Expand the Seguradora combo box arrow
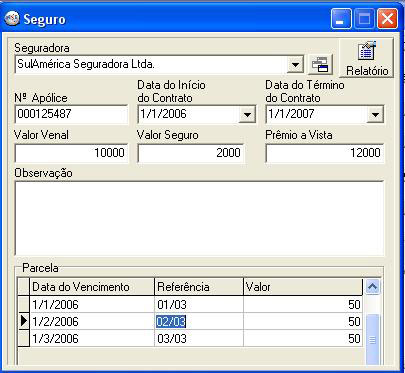 [295, 64]
